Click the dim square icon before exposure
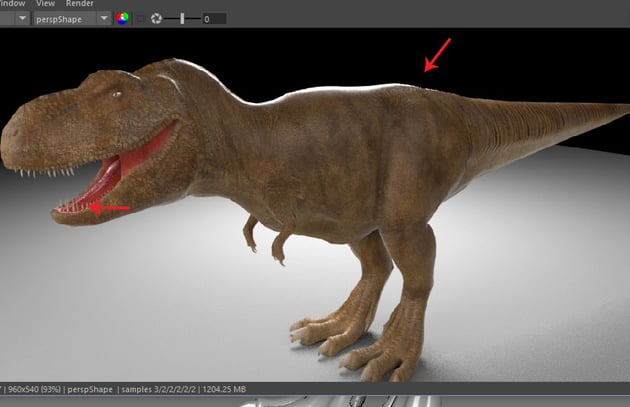Image resolution: width=630 pixels, height=407 pixels. 140,19
